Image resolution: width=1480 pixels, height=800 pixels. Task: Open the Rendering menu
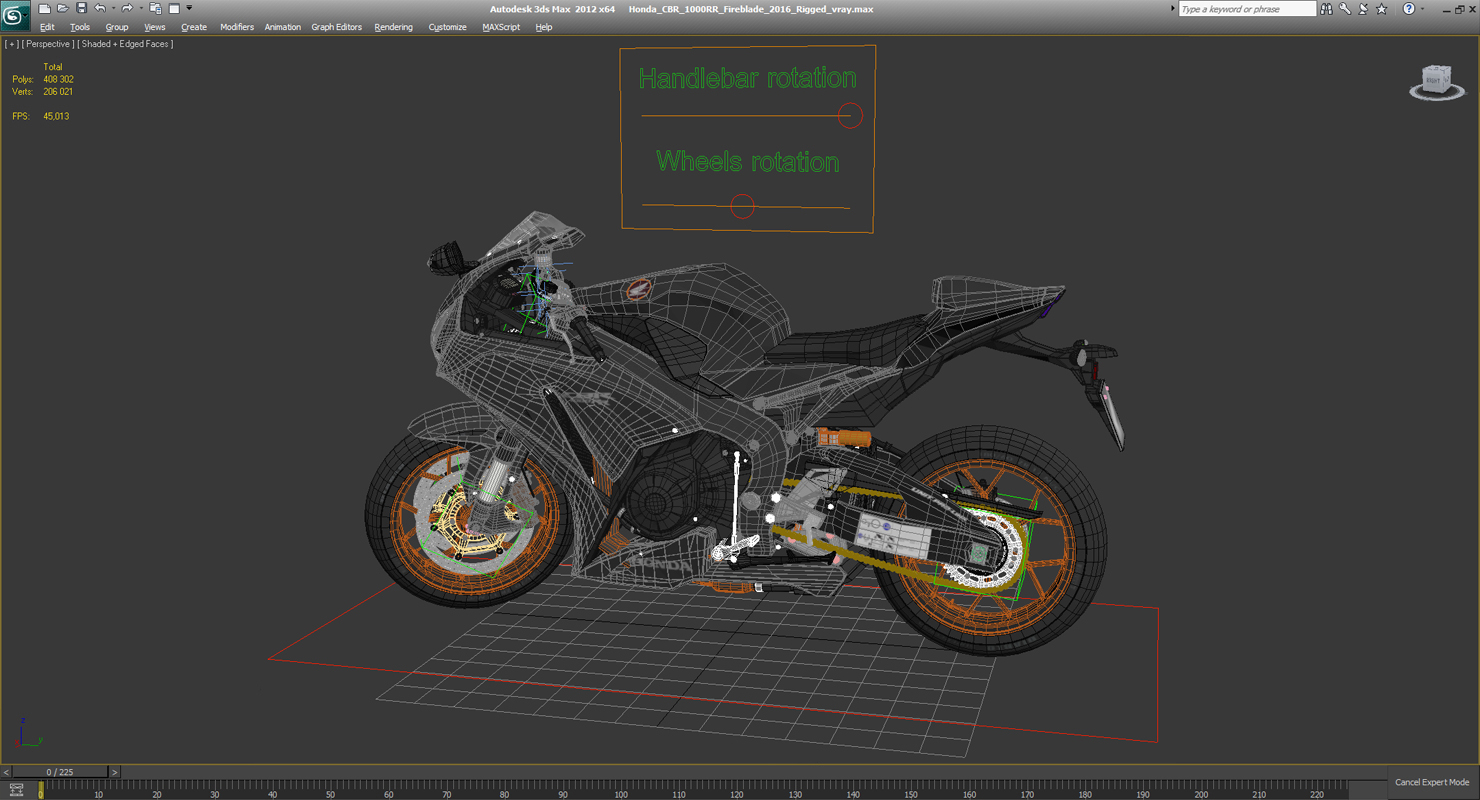pos(394,27)
